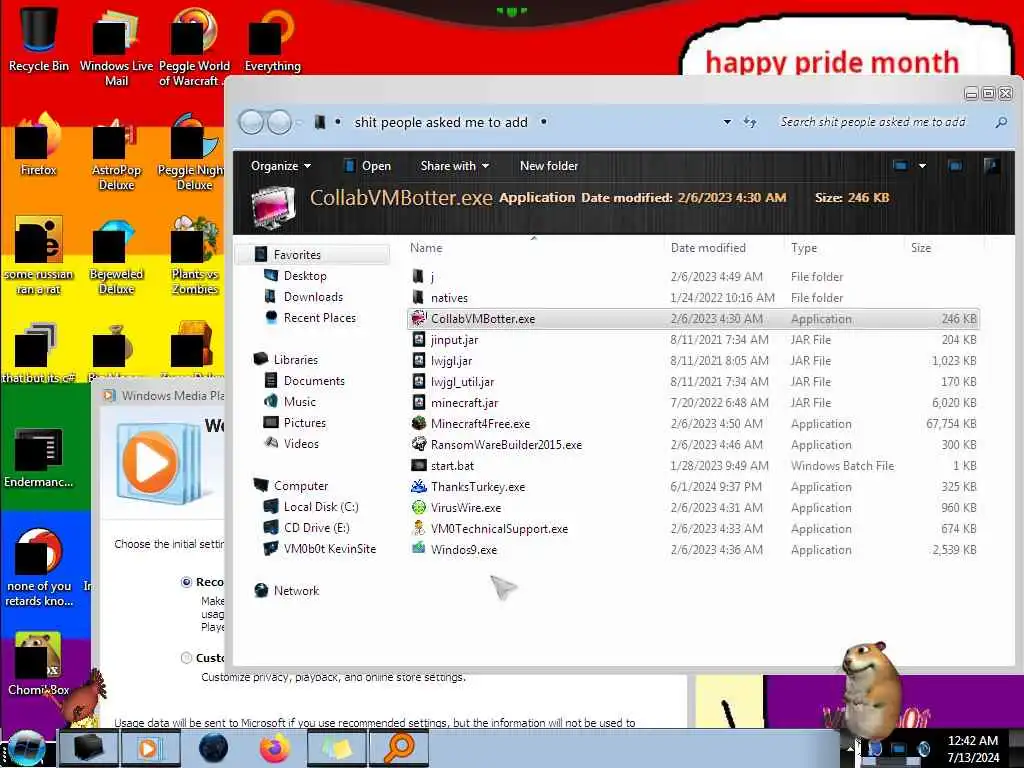Open the recent pages dropdown near navigation buttons
1024x768 pixels.
[300, 122]
